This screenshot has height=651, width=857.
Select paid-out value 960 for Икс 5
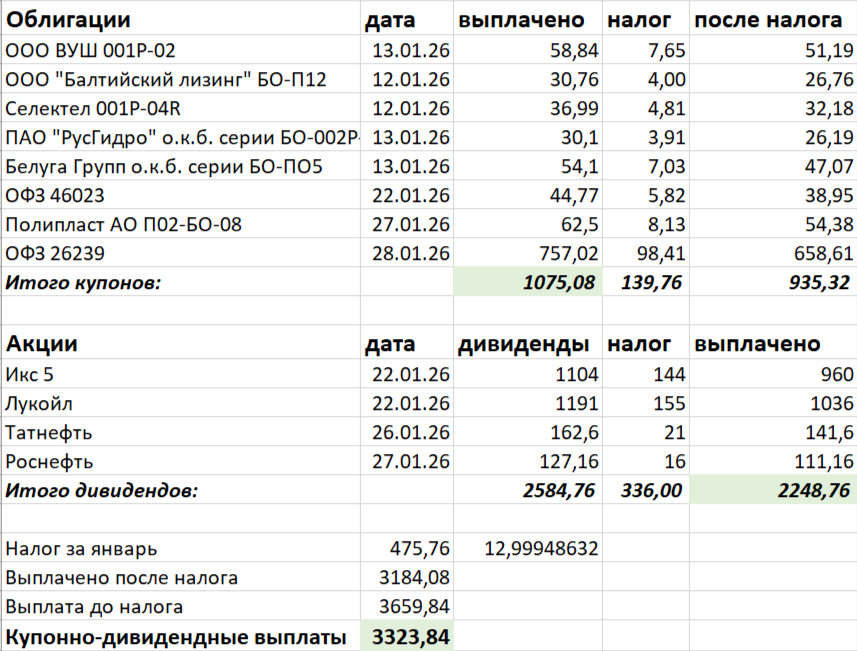pyautogui.click(x=773, y=374)
